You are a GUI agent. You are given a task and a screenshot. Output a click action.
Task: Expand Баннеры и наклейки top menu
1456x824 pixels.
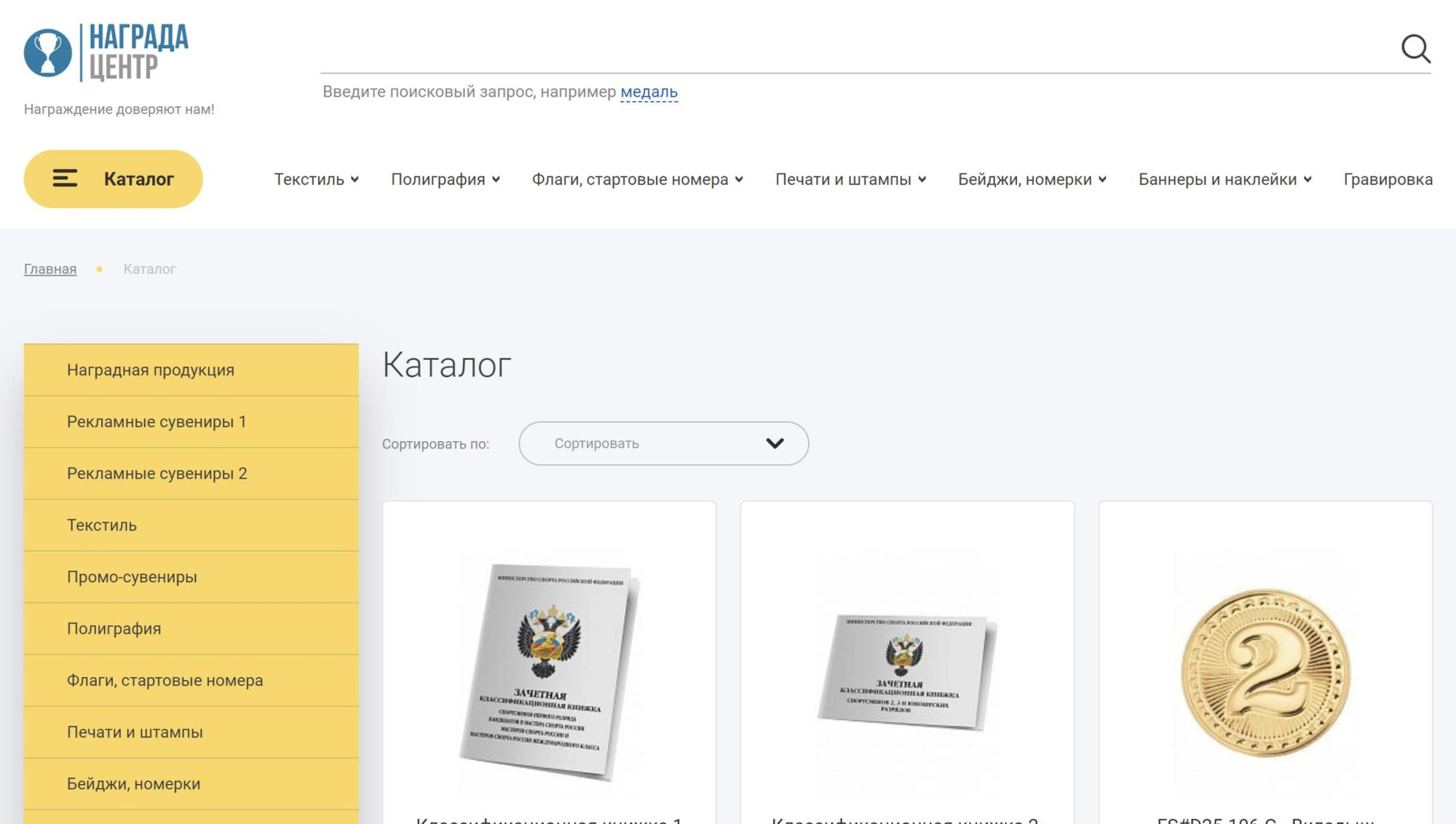(x=1224, y=179)
